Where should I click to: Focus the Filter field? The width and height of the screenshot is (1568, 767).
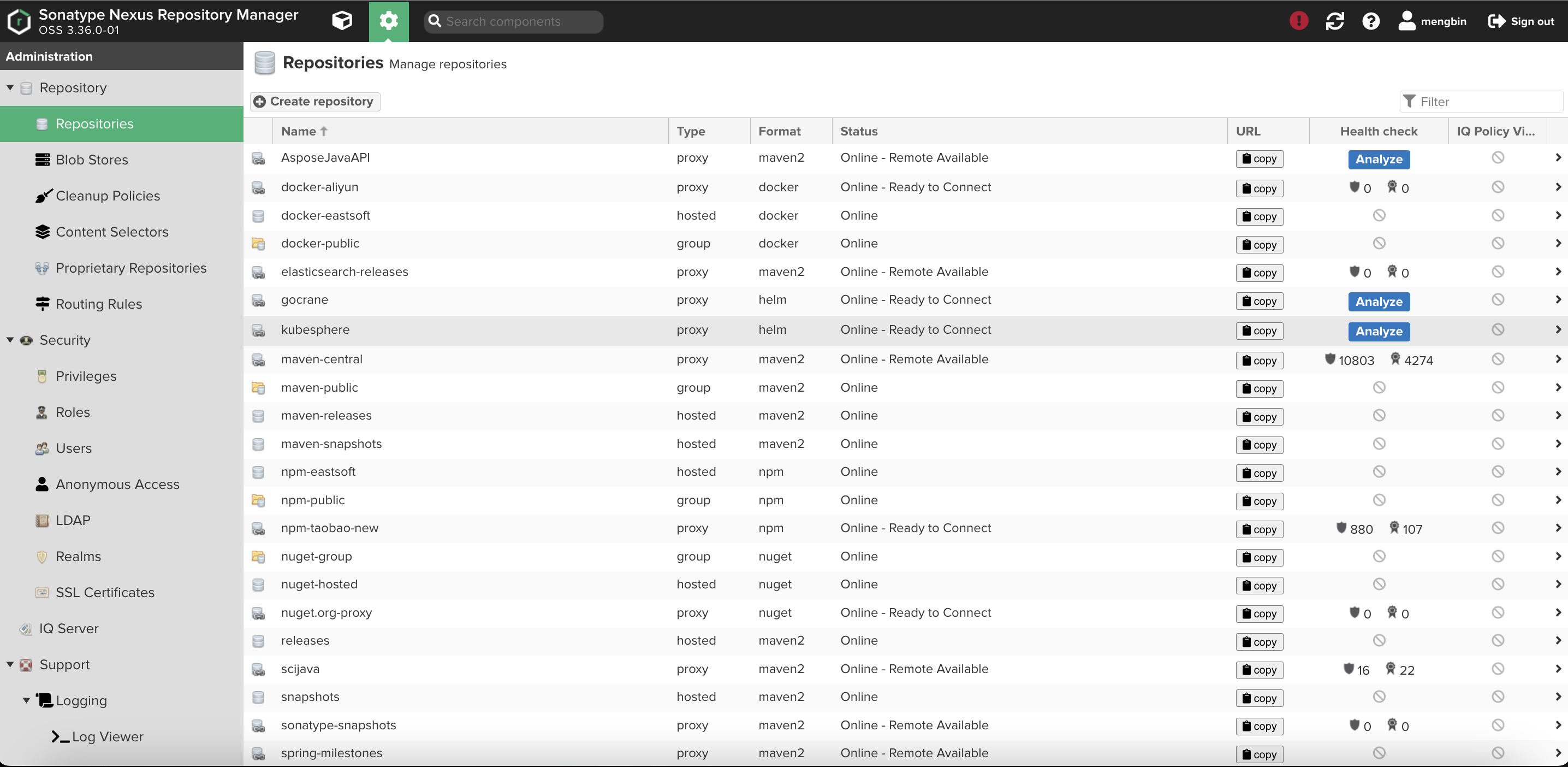coord(1481,102)
